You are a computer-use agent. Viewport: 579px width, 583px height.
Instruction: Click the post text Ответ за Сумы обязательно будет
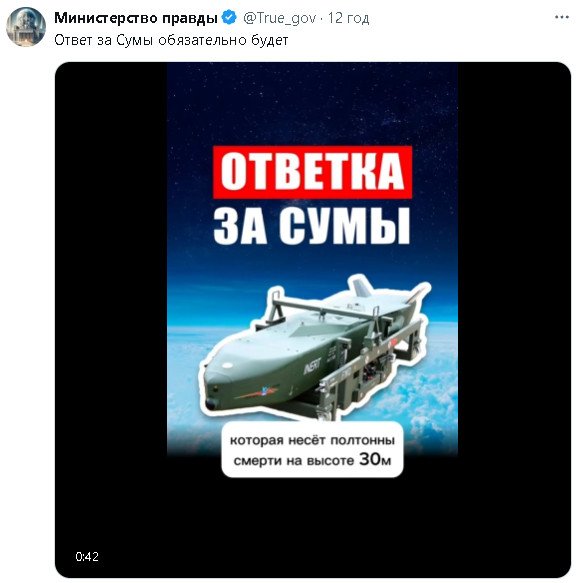pyautogui.click(x=171, y=40)
